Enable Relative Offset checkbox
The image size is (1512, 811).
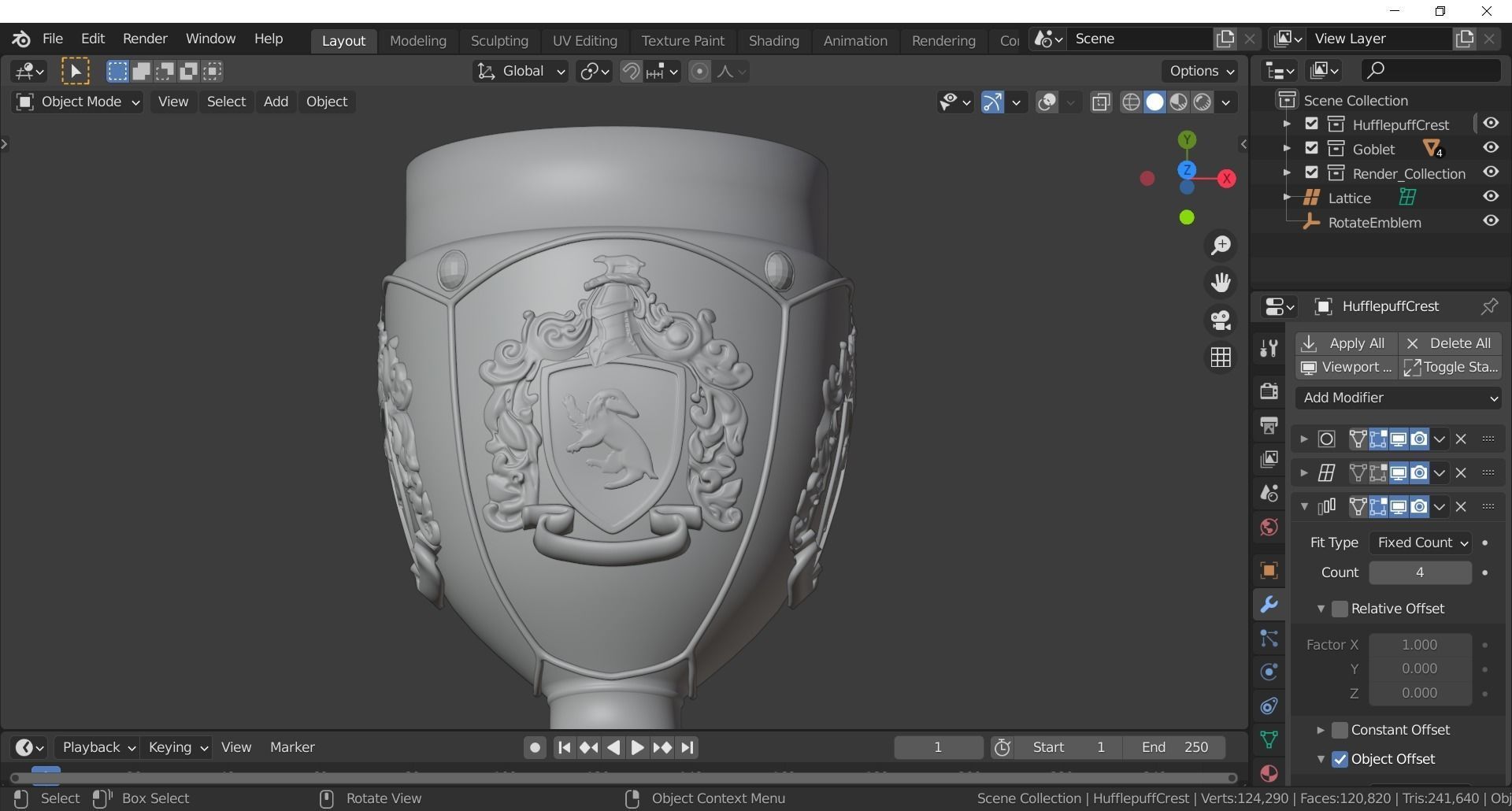pos(1340,609)
